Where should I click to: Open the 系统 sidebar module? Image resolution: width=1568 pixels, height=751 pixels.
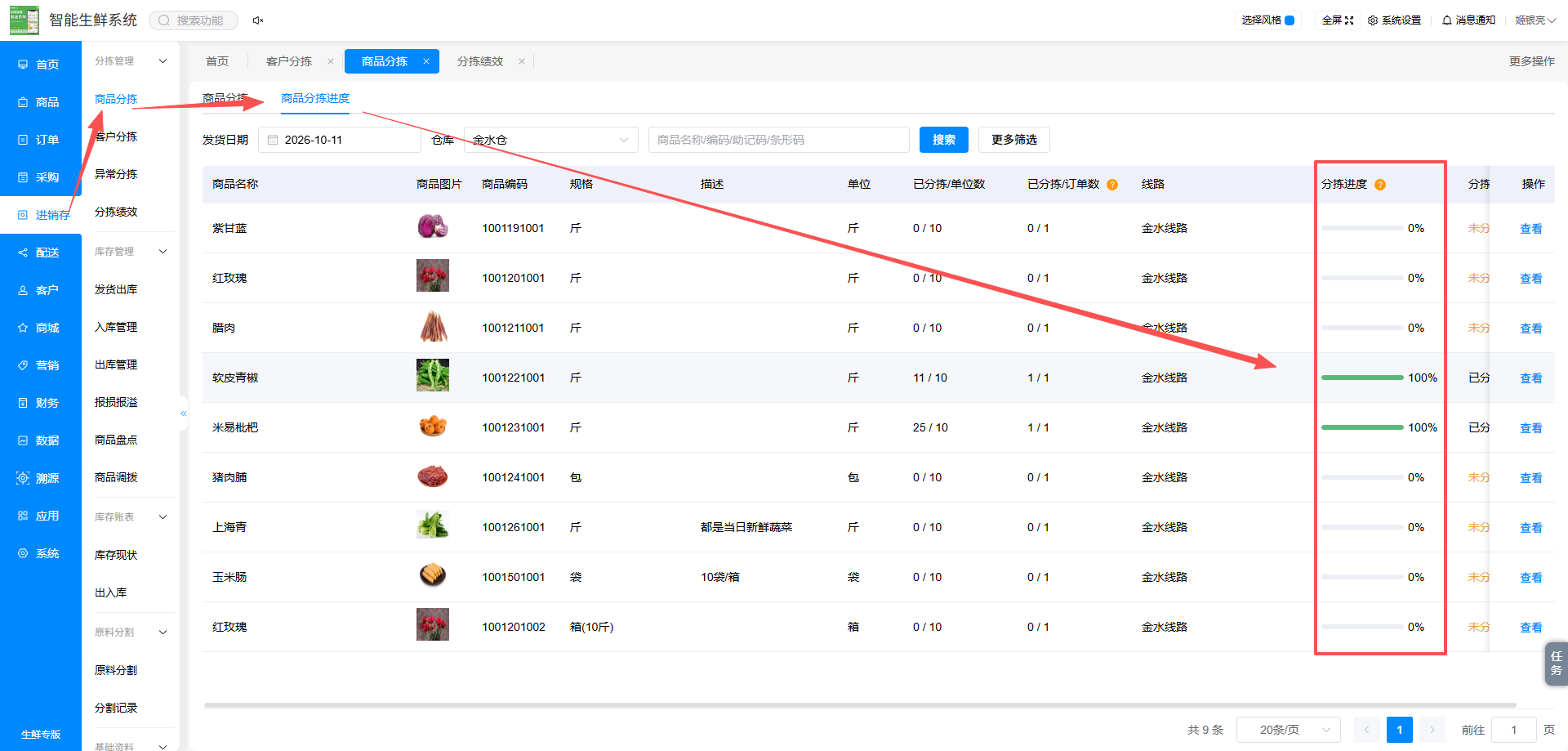coord(41,553)
